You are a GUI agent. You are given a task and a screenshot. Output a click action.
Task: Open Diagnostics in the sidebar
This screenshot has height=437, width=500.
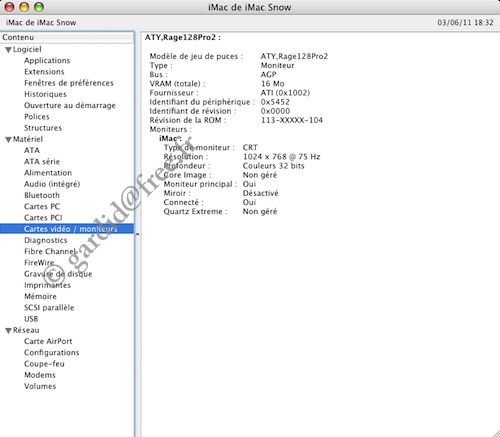click(x=46, y=240)
